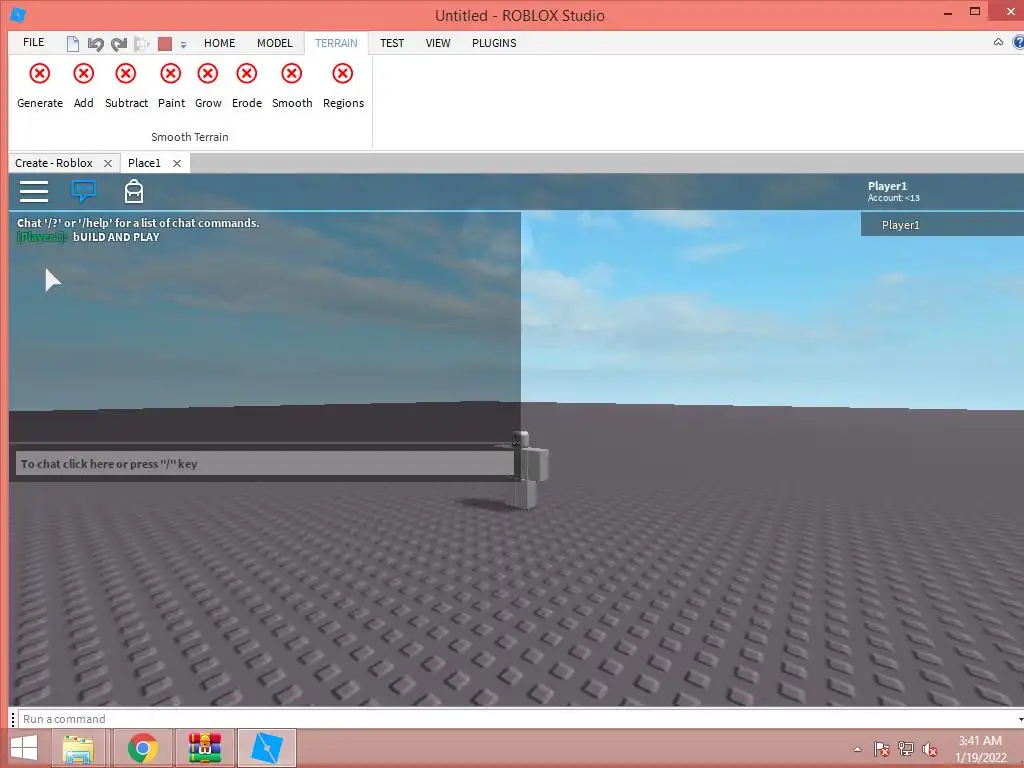Pick the Erode terrain tool
The height and width of the screenshot is (768, 1024).
[x=247, y=86]
